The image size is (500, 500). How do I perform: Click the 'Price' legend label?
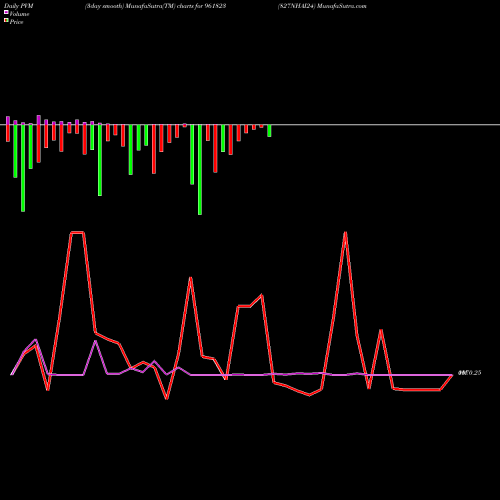[16, 22]
